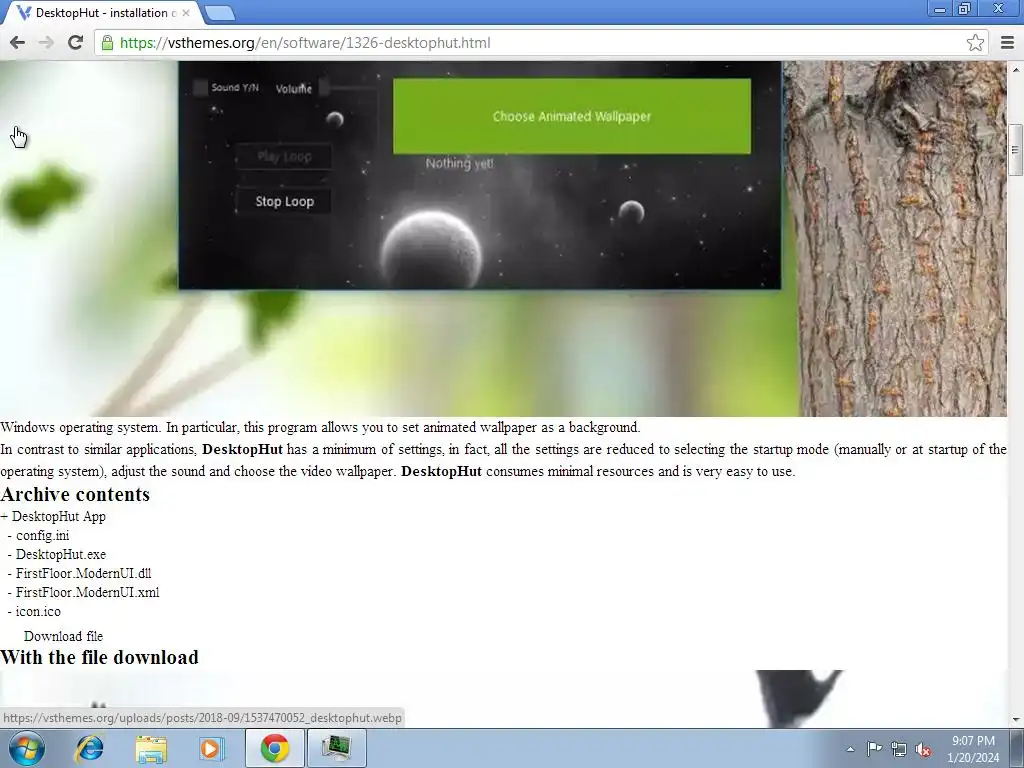Click the Archive contents heading
This screenshot has width=1024, height=768.
pos(75,494)
